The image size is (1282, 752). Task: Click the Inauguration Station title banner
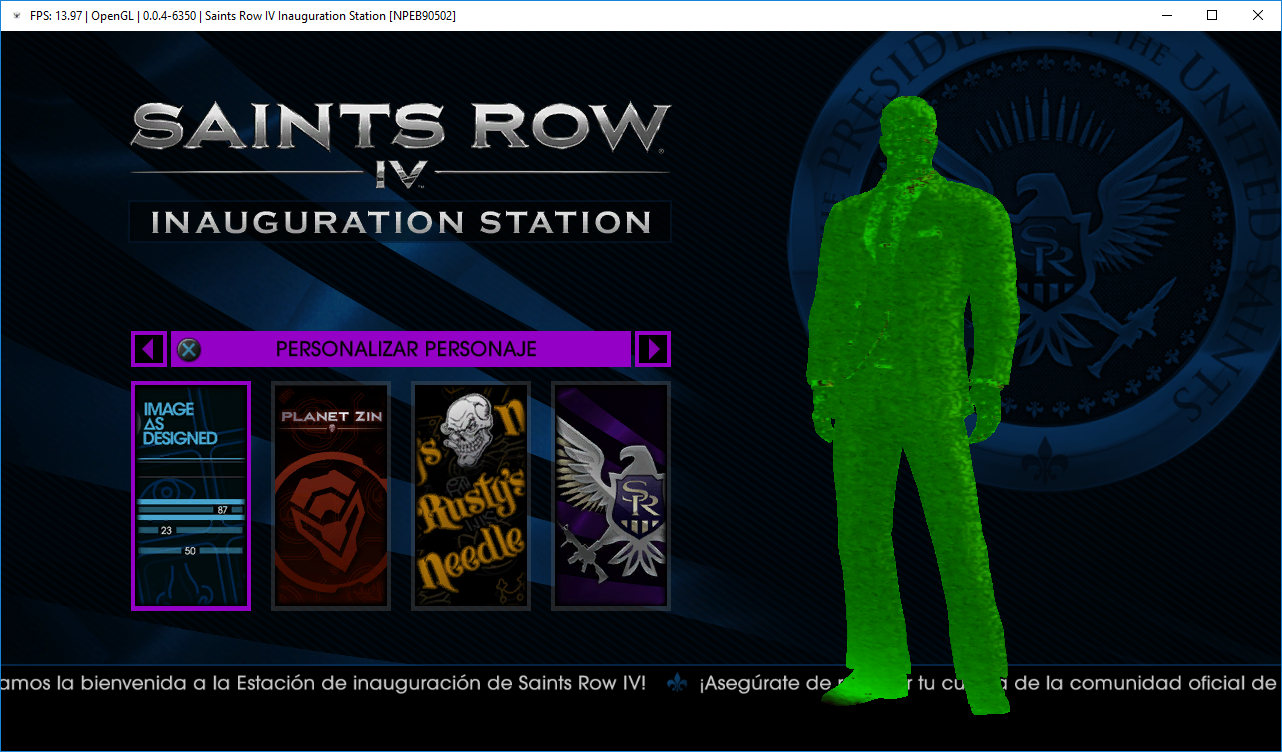(x=400, y=222)
